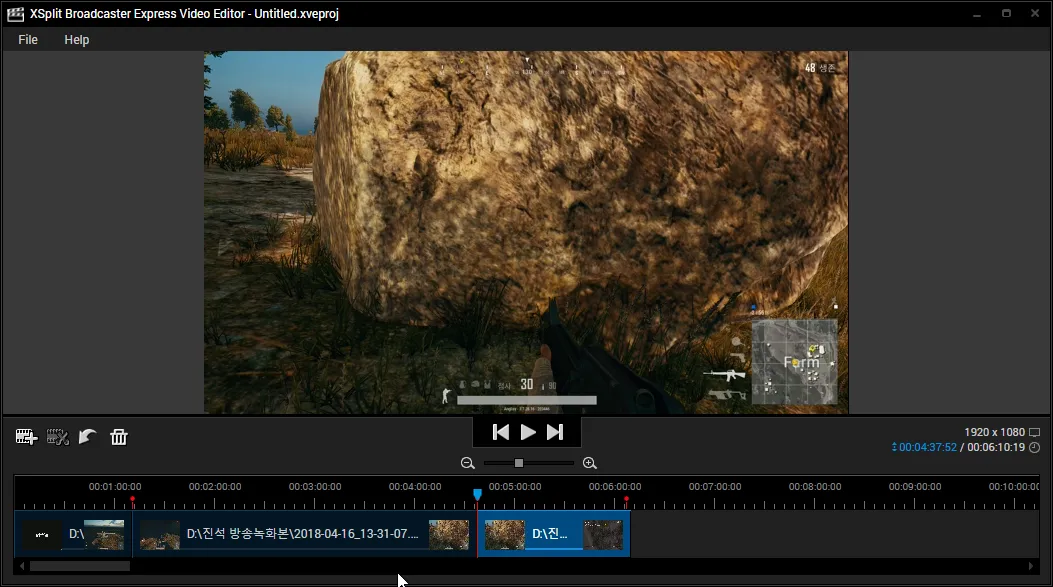
Task: Click the 1920 x 1080 resolution text
Action: (x=995, y=433)
